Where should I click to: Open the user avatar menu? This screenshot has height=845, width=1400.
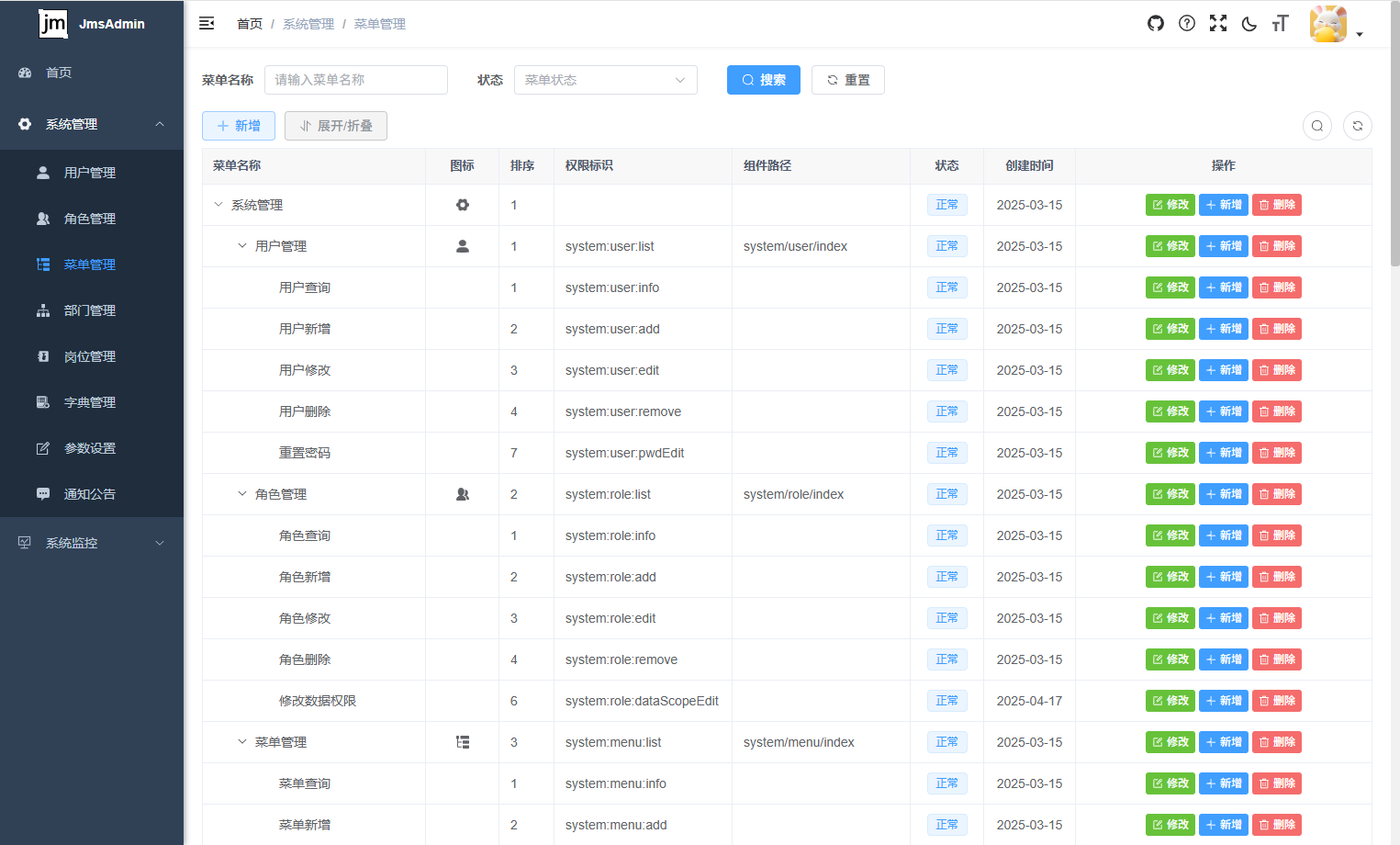1328,24
